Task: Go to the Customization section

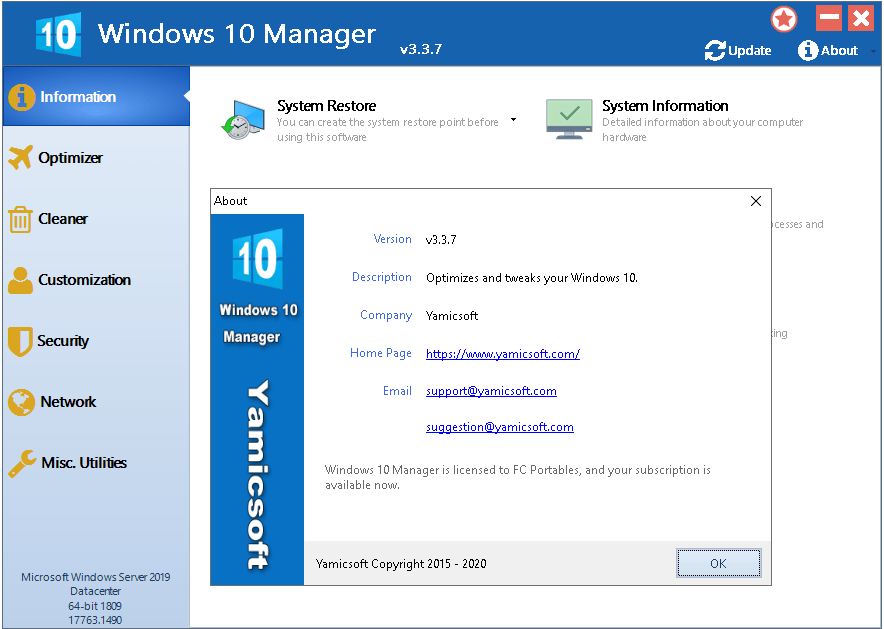Action: coord(96,280)
